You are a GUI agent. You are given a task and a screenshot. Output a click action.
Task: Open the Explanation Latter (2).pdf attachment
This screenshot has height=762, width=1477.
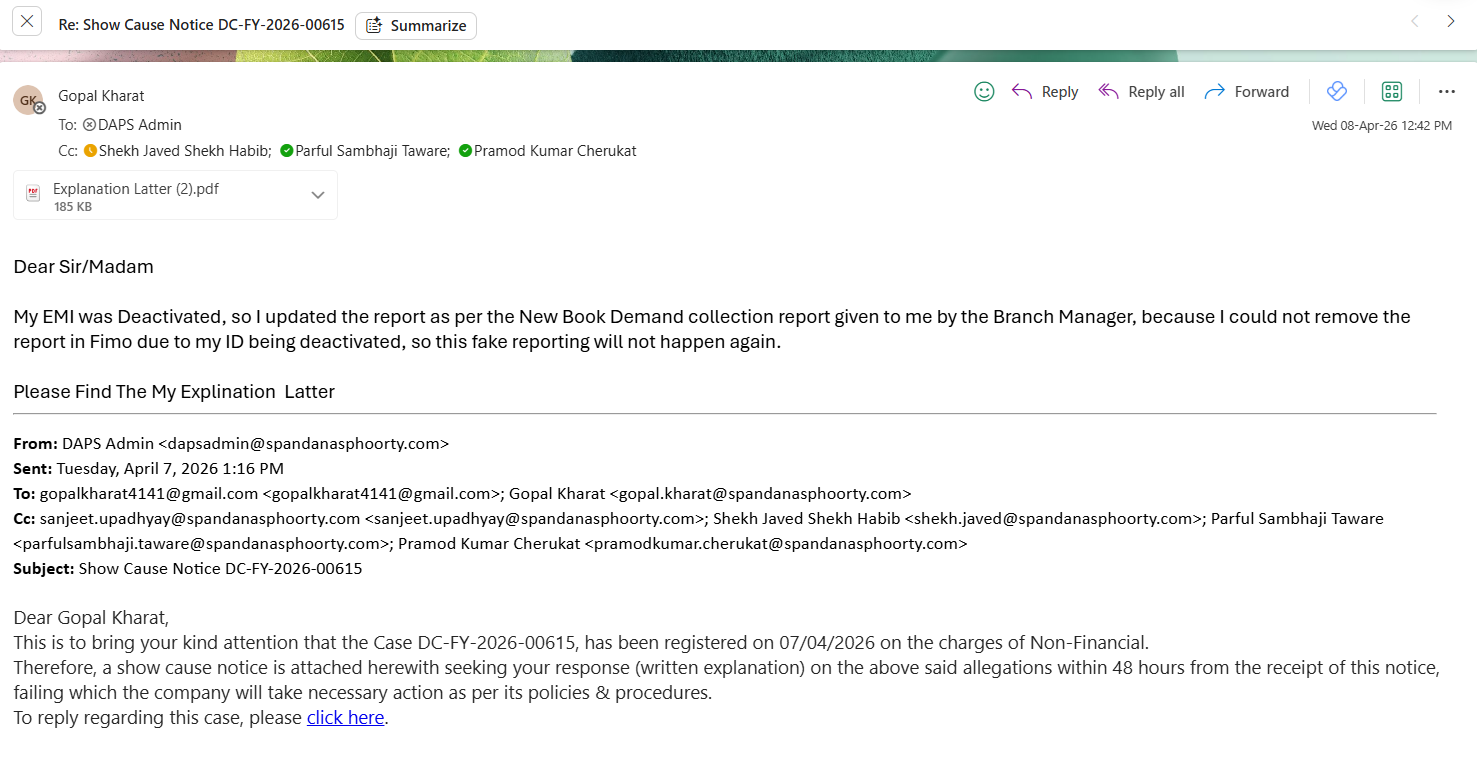click(x=135, y=189)
